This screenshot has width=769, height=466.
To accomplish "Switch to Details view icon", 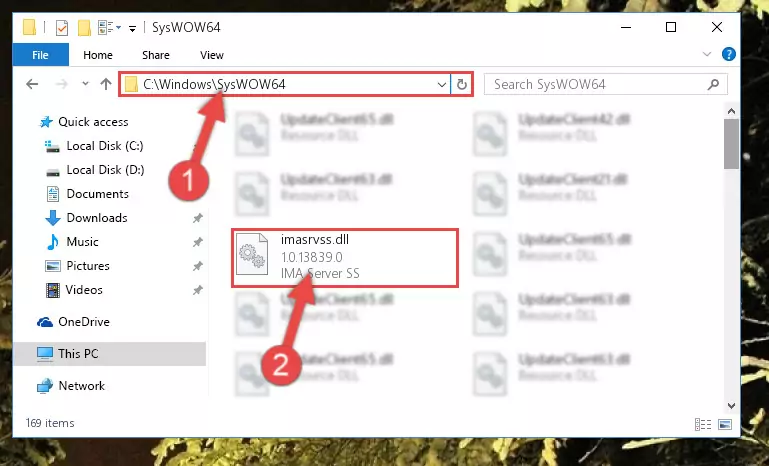I will [x=703, y=424].
